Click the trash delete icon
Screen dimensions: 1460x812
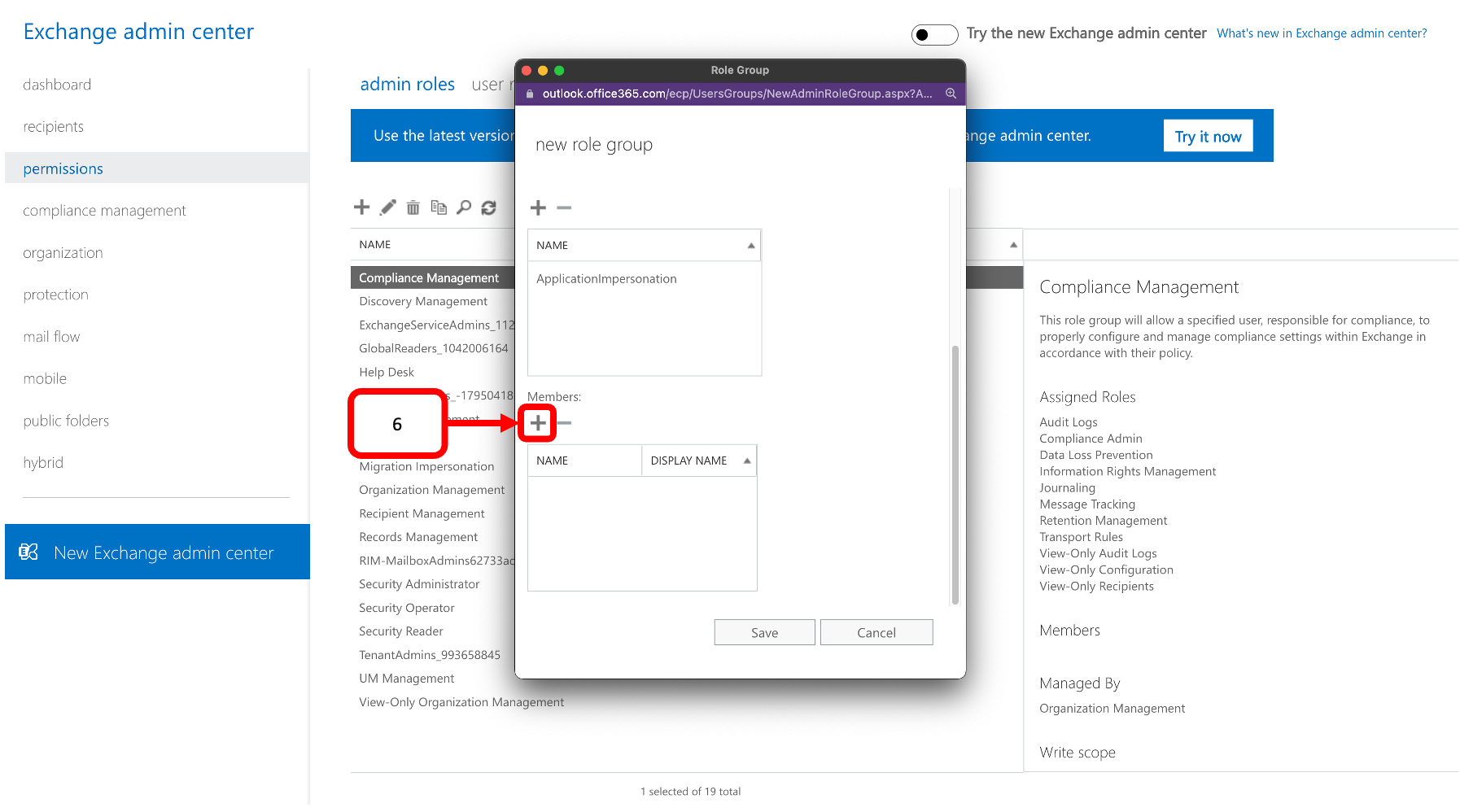(413, 207)
